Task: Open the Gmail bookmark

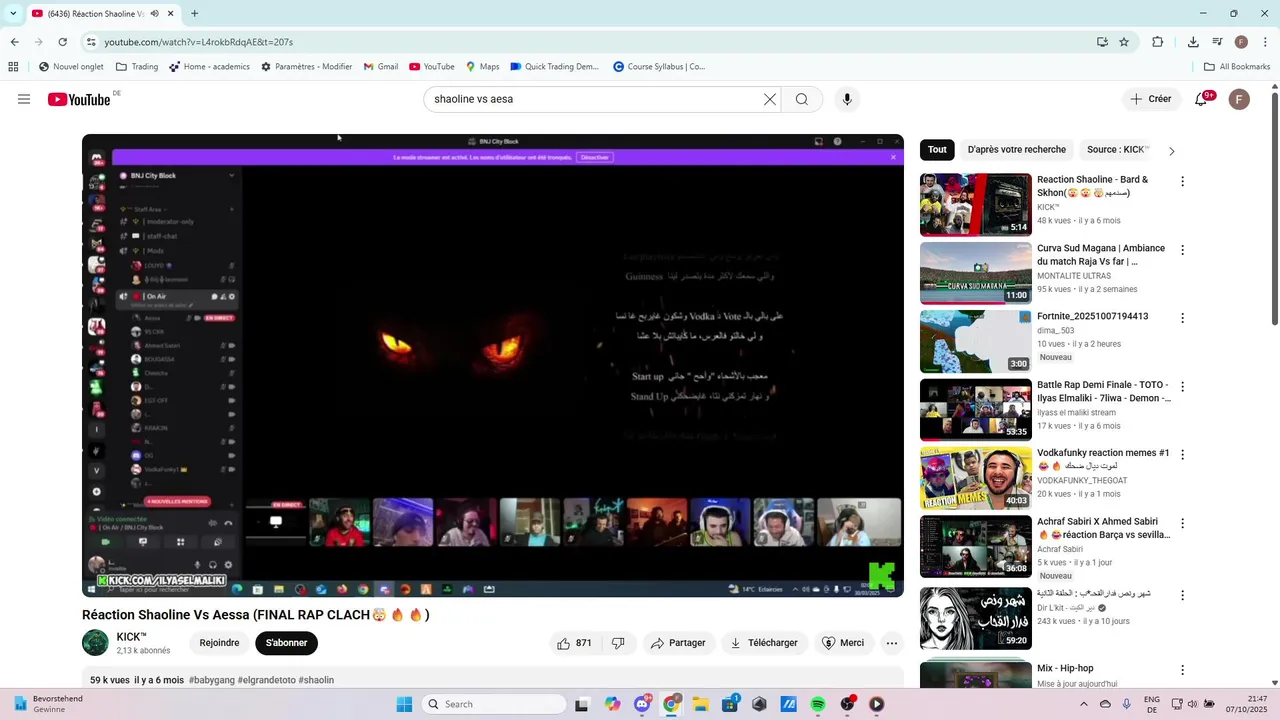Action: [x=380, y=67]
